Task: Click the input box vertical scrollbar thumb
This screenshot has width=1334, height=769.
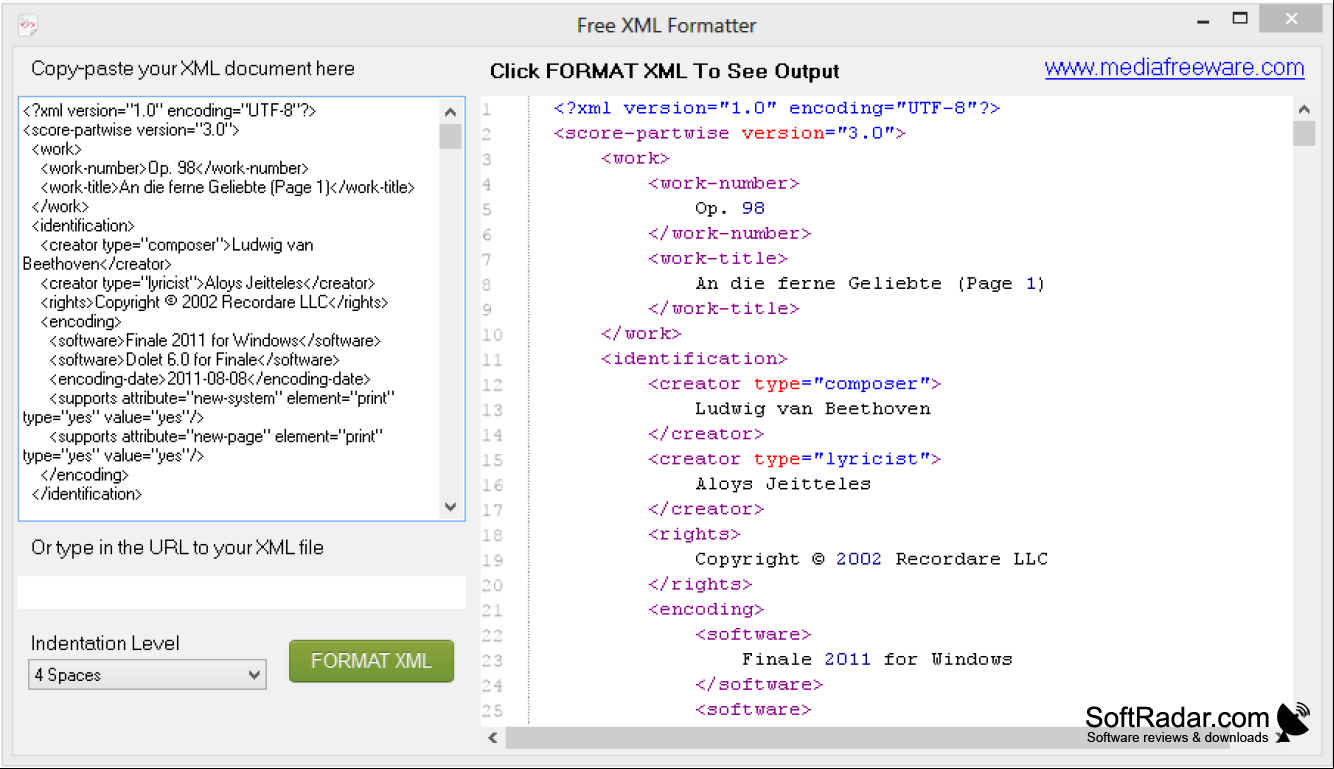Action: pos(450,137)
